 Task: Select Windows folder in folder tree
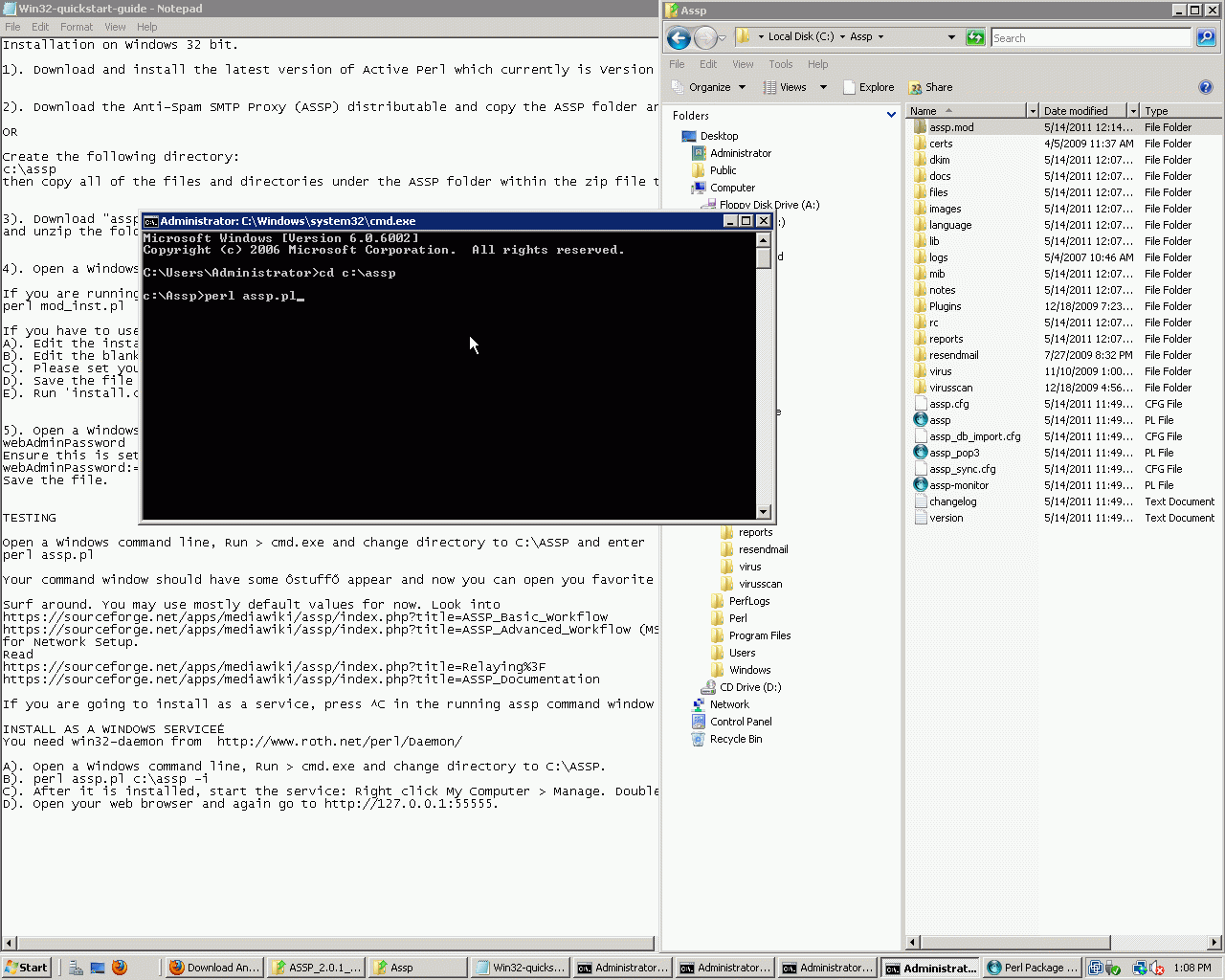[x=749, y=670]
